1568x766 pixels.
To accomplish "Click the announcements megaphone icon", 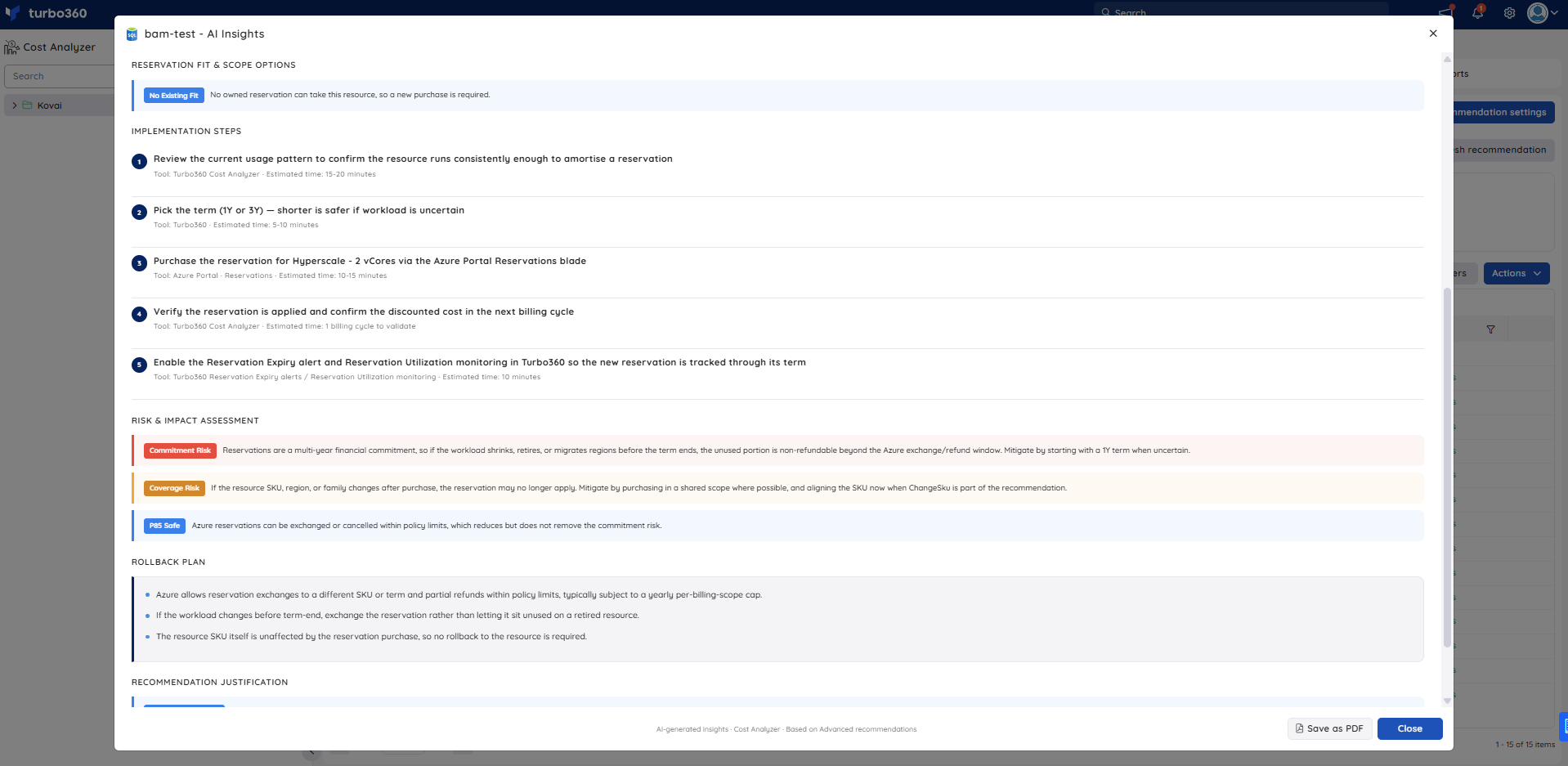I will coord(1445,13).
